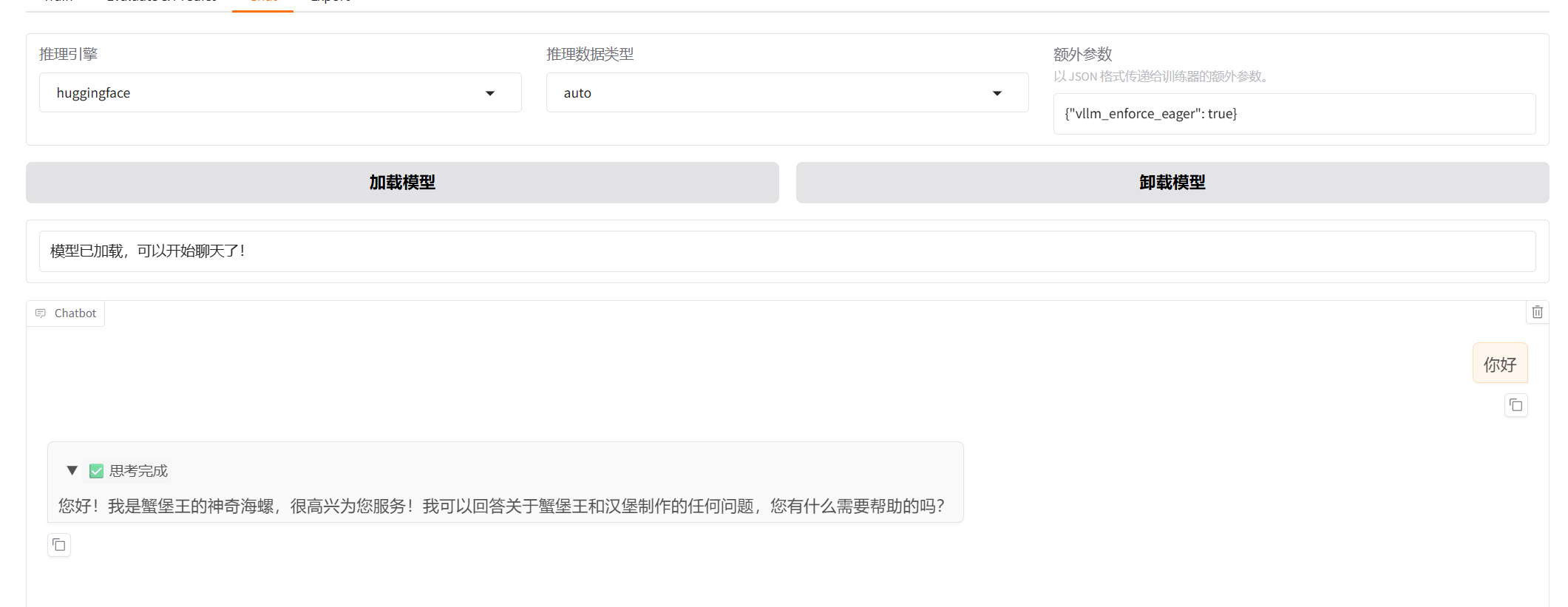Focus the 额外参数 JSON input field
The image size is (1568, 607).
(x=1294, y=114)
